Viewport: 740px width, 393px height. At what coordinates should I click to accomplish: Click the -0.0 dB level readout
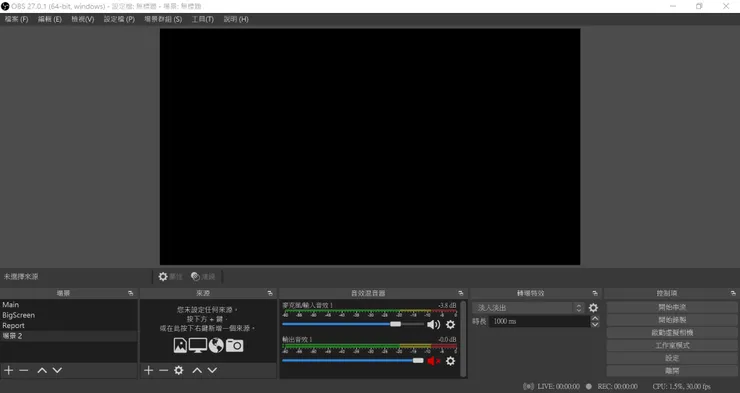pyautogui.click(x=447, y=340)
